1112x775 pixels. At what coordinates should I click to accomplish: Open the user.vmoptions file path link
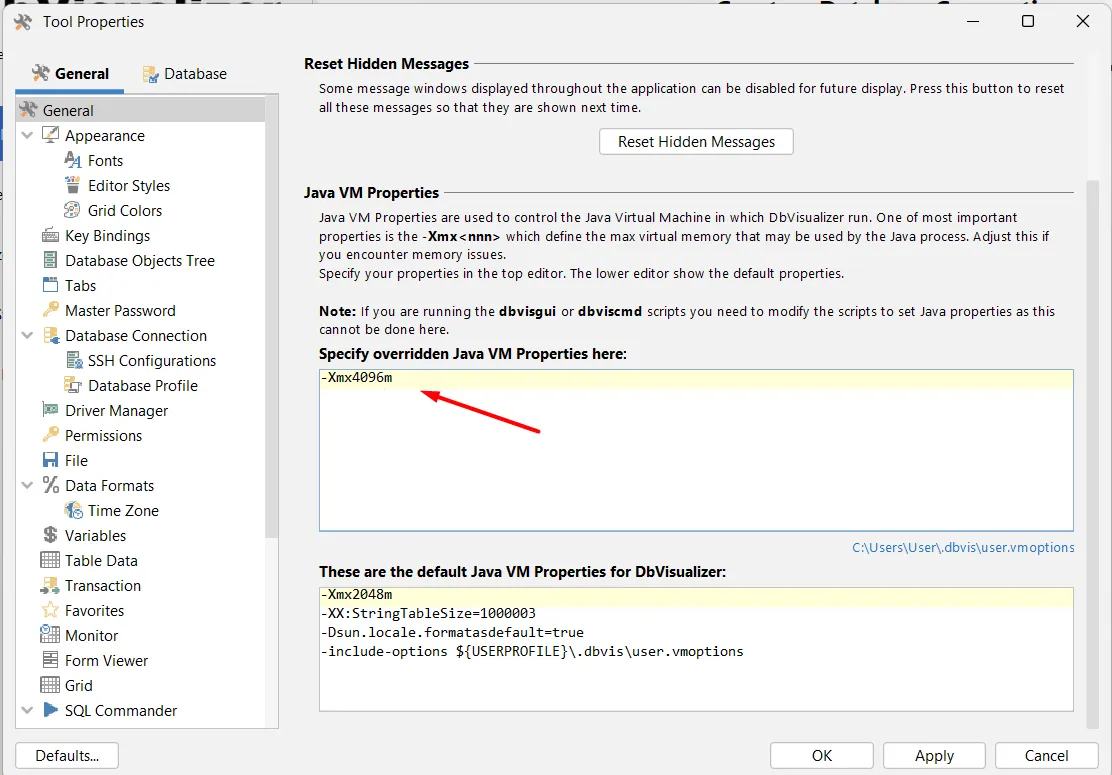pyautogui.click(x=963, y=547)
